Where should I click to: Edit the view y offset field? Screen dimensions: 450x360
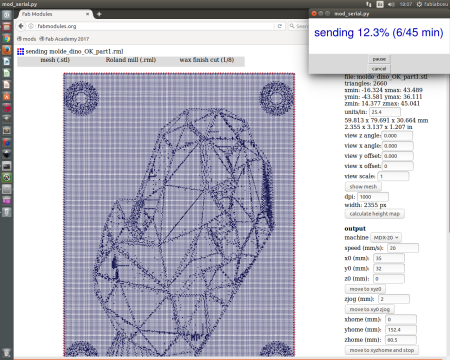click(x=398, y=156)
